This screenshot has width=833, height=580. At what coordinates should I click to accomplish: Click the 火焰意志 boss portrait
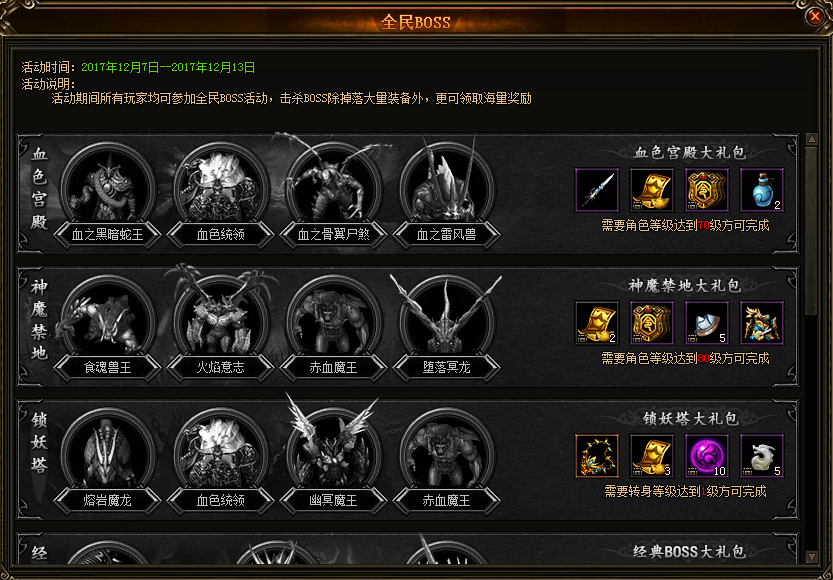[x=221, y=316]
